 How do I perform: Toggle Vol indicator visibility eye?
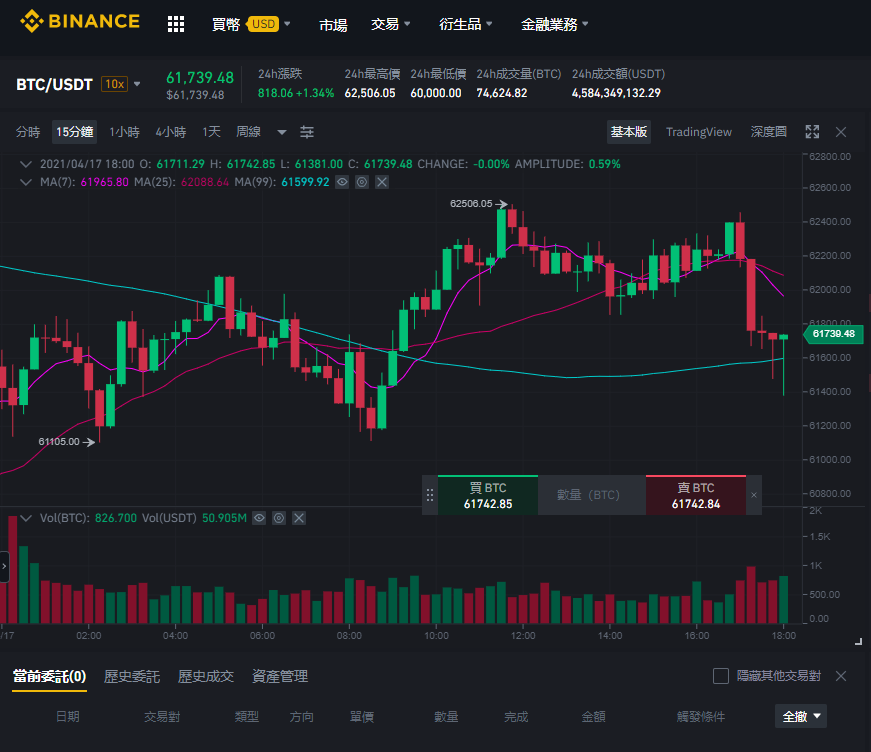pyautogui.click(x=259, y=518)
